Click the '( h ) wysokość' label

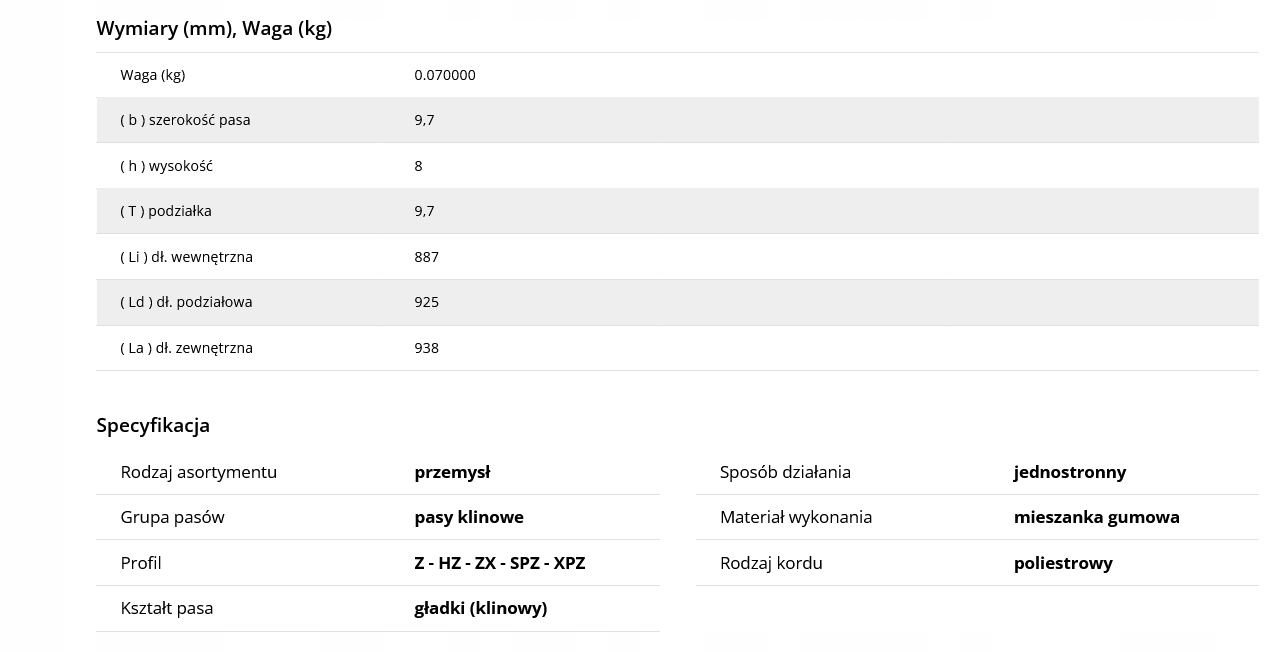tap(166, 166)
